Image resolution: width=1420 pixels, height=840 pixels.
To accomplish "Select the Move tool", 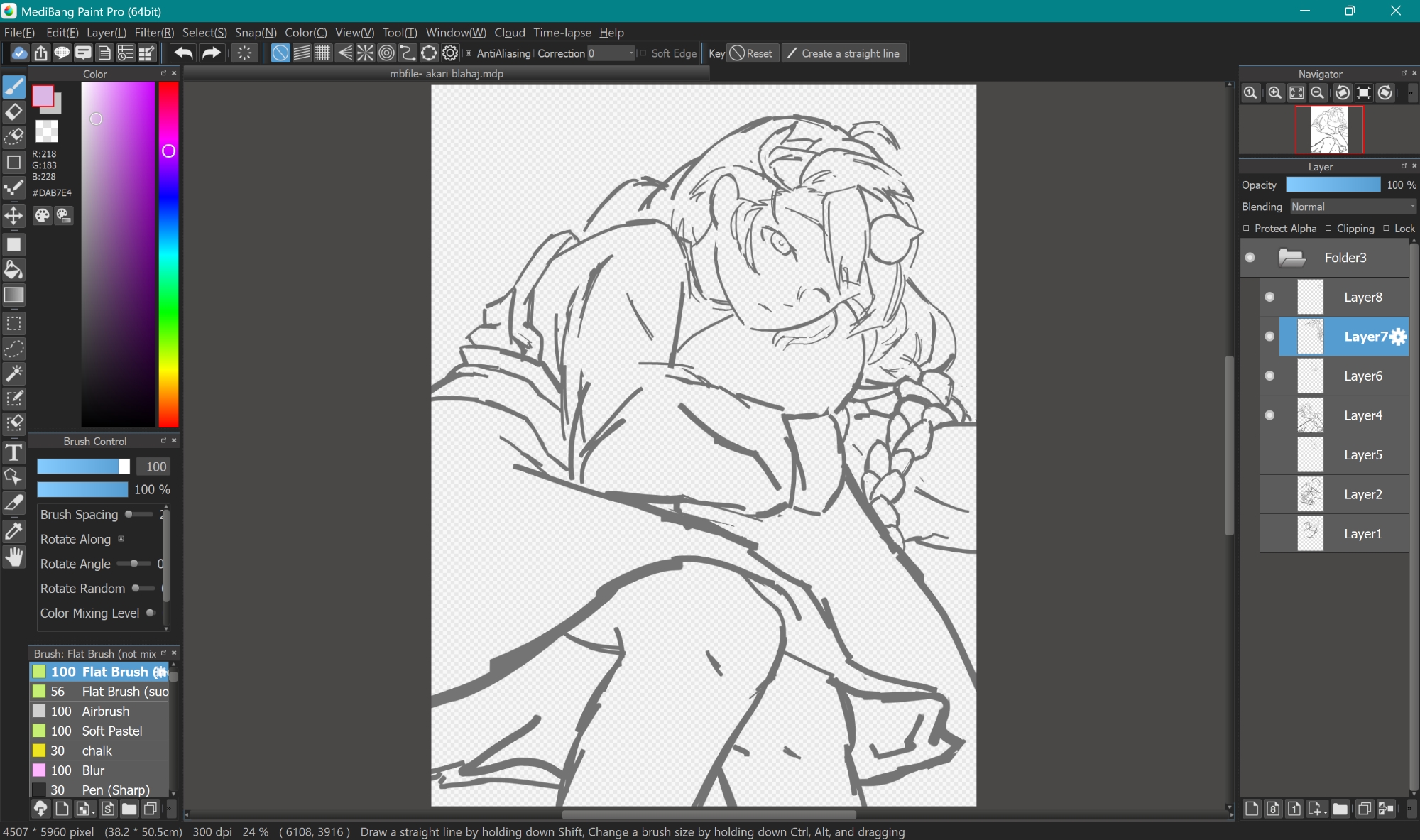I will [13, 216].
